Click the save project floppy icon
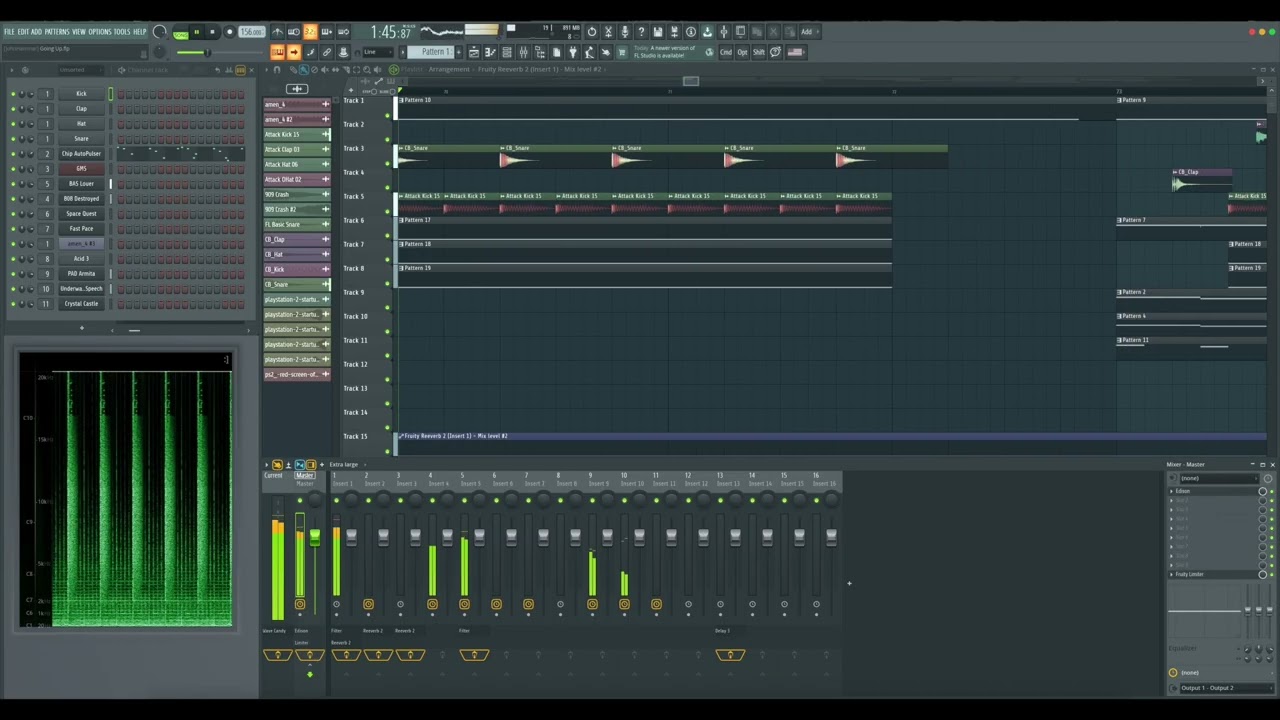 coord(658,31)
